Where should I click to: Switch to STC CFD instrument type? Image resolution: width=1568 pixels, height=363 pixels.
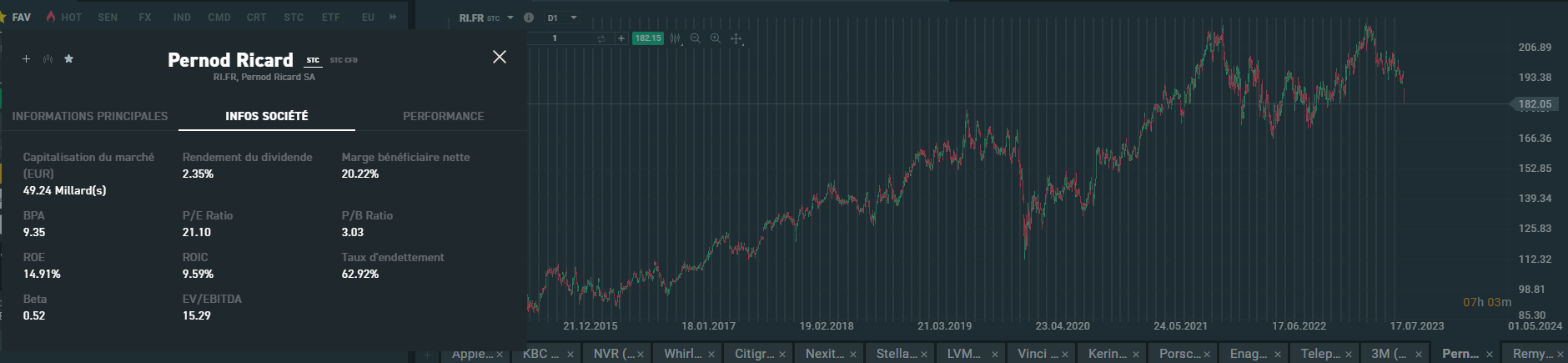point(344,60)
